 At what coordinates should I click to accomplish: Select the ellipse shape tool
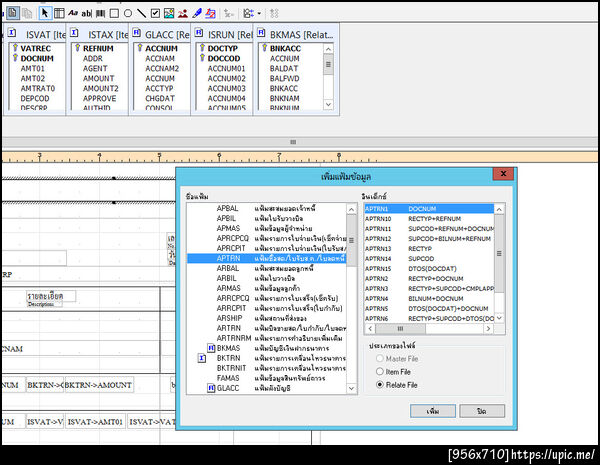click(x=128, y=13)
